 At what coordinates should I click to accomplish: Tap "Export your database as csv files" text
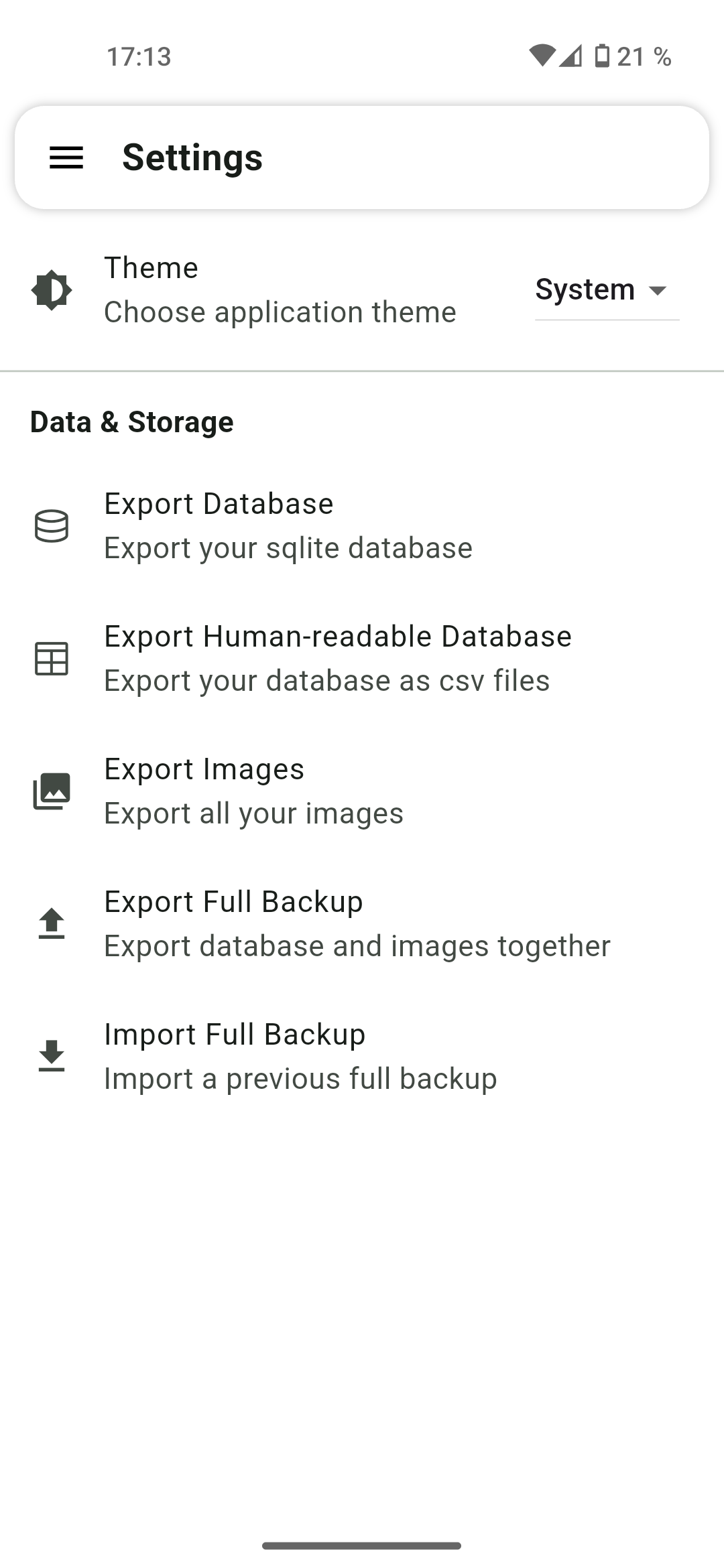[x=327, y=681]
